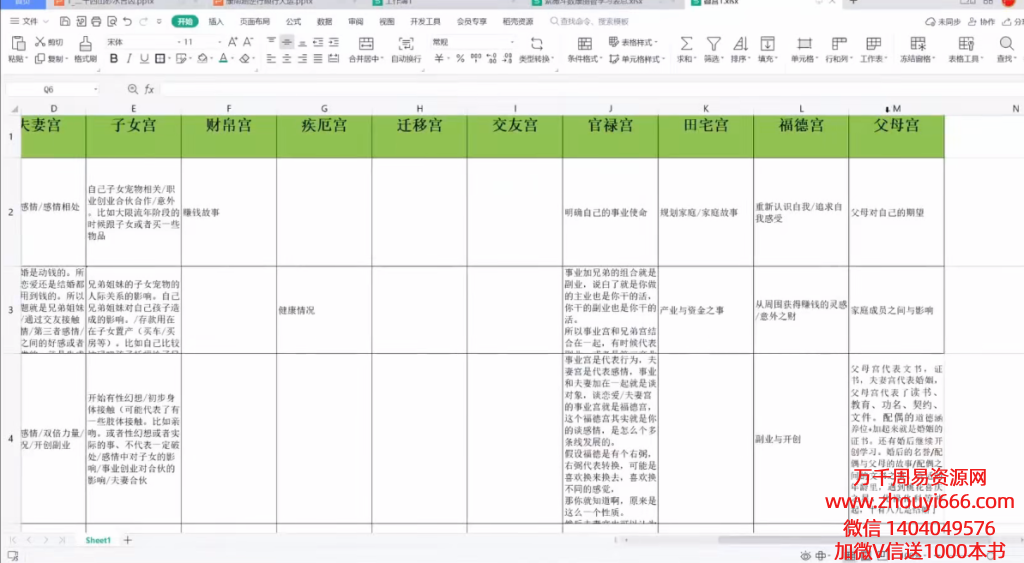This screenshot has height=563, width=1024.
Task: Add a new sheet with plus button
Action: click(127, 540)
